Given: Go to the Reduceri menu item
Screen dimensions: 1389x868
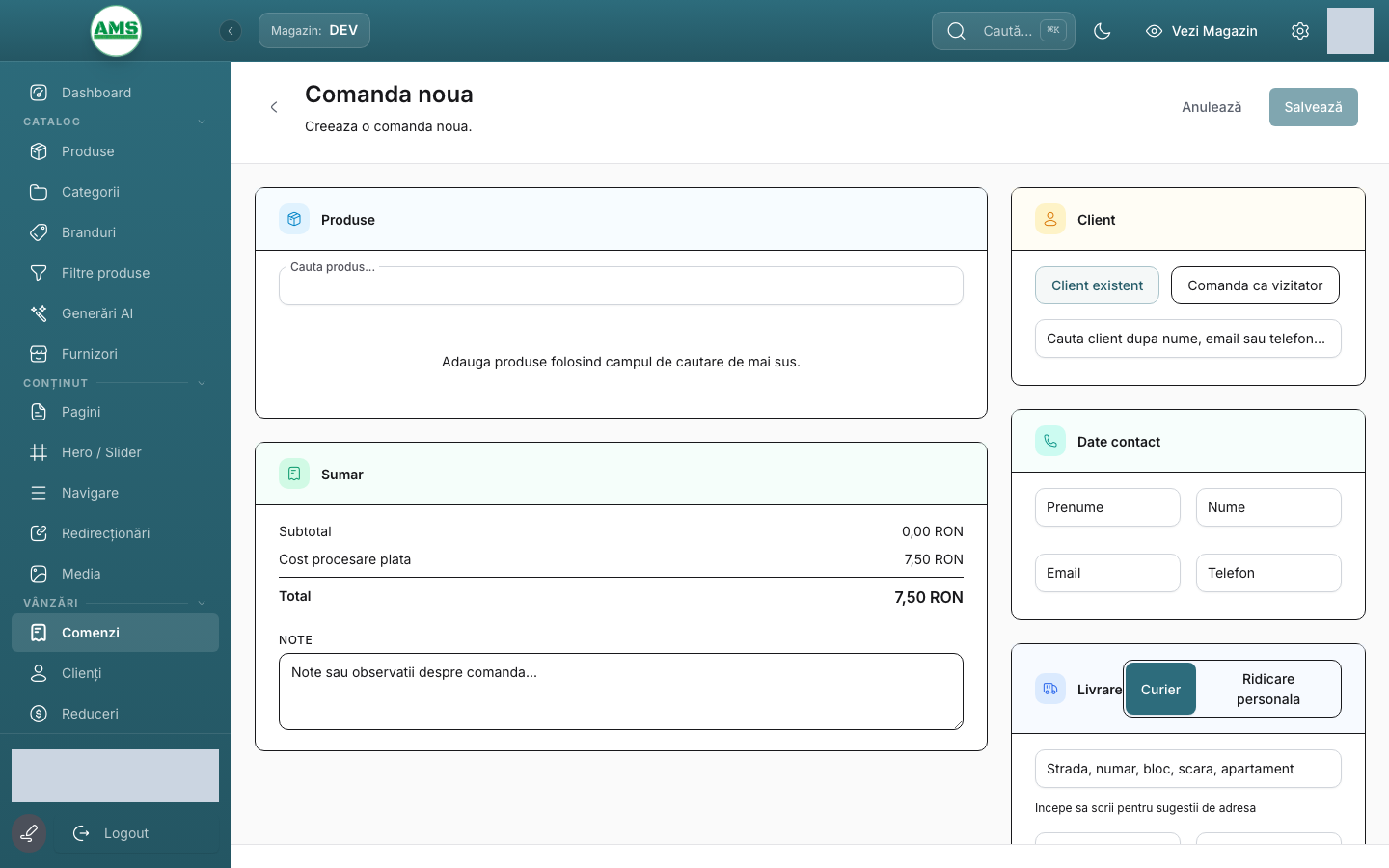Looking at the screenshot, I should pos(115,714).
